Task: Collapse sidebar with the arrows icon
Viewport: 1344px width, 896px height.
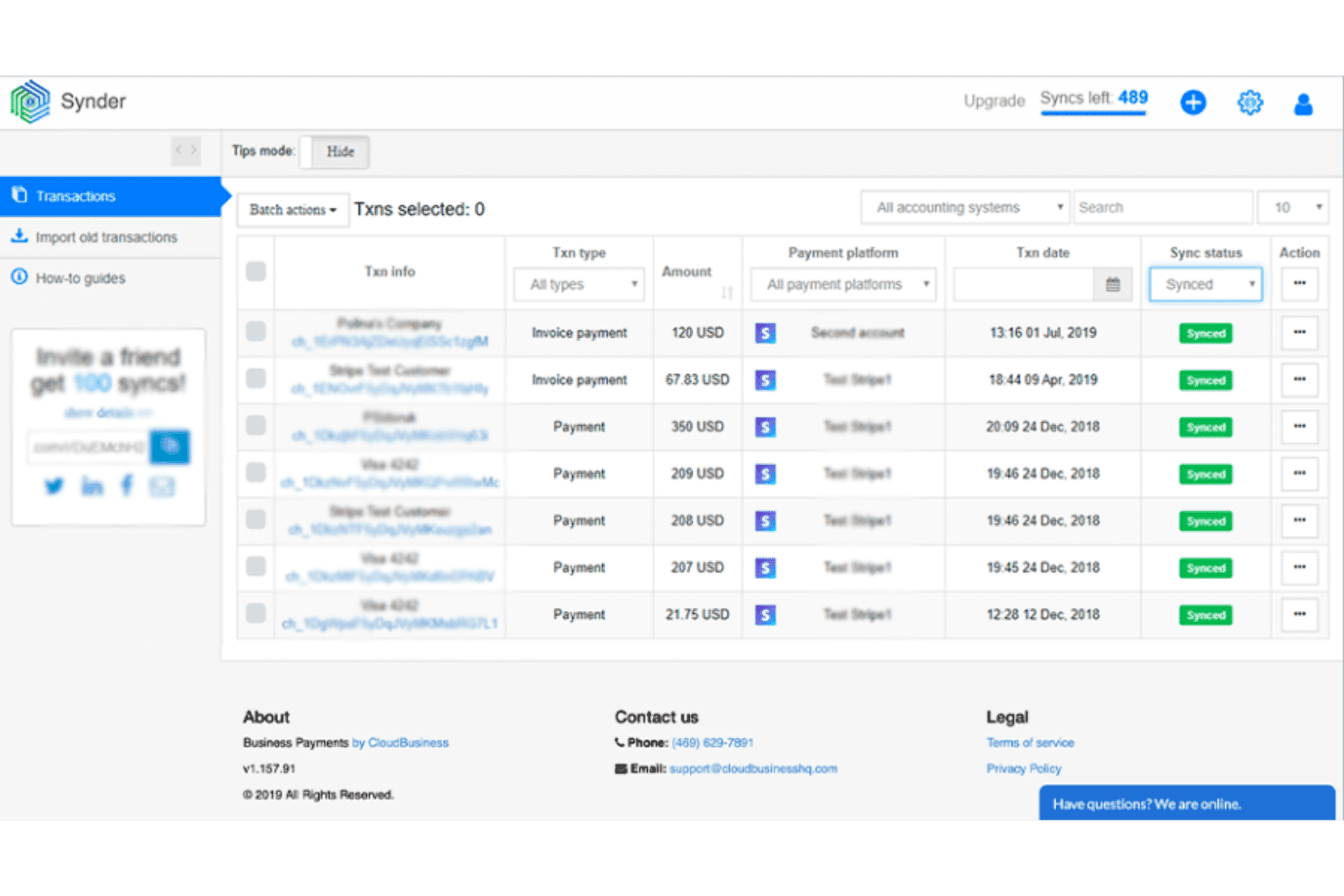Action: click(x=186, y=150)
